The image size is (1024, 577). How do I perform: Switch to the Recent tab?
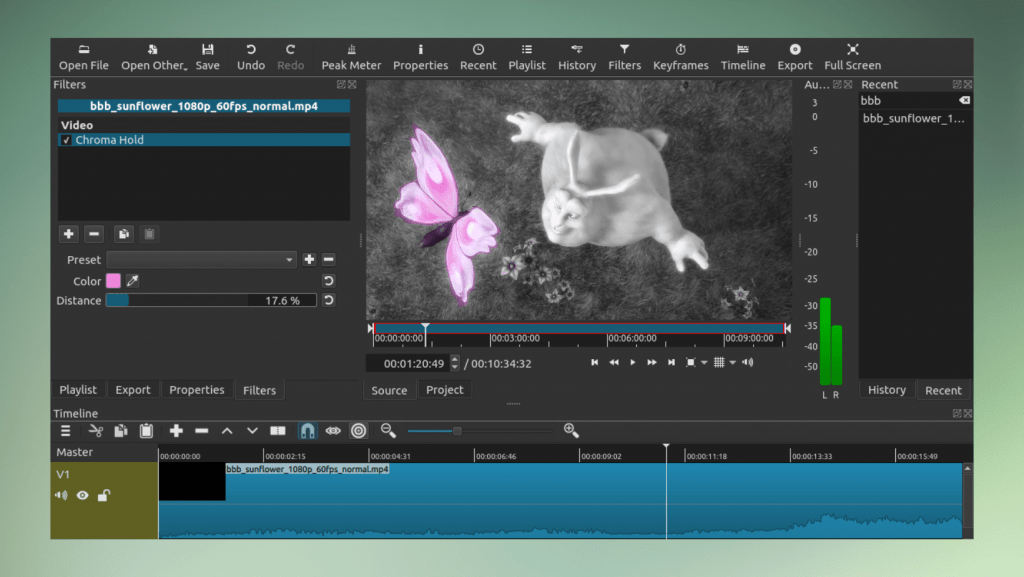[x=943, y=390]
